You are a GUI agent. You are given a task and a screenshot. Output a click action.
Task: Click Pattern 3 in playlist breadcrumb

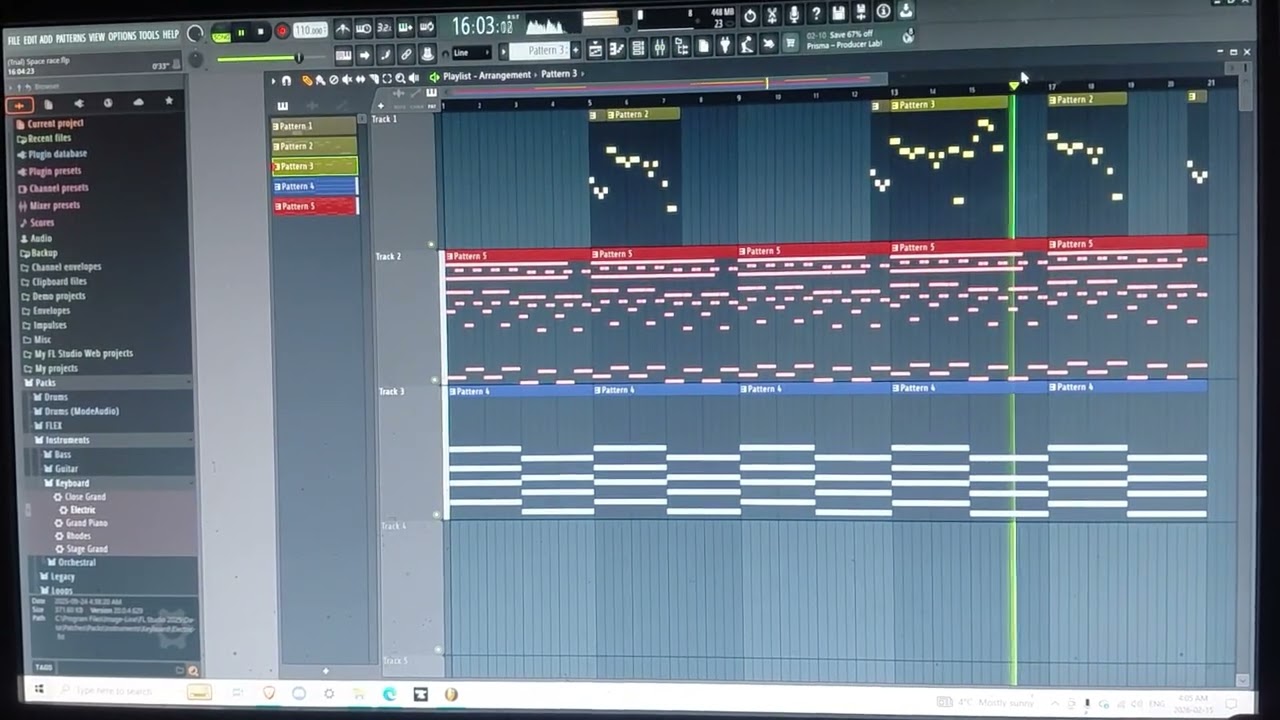559,74
